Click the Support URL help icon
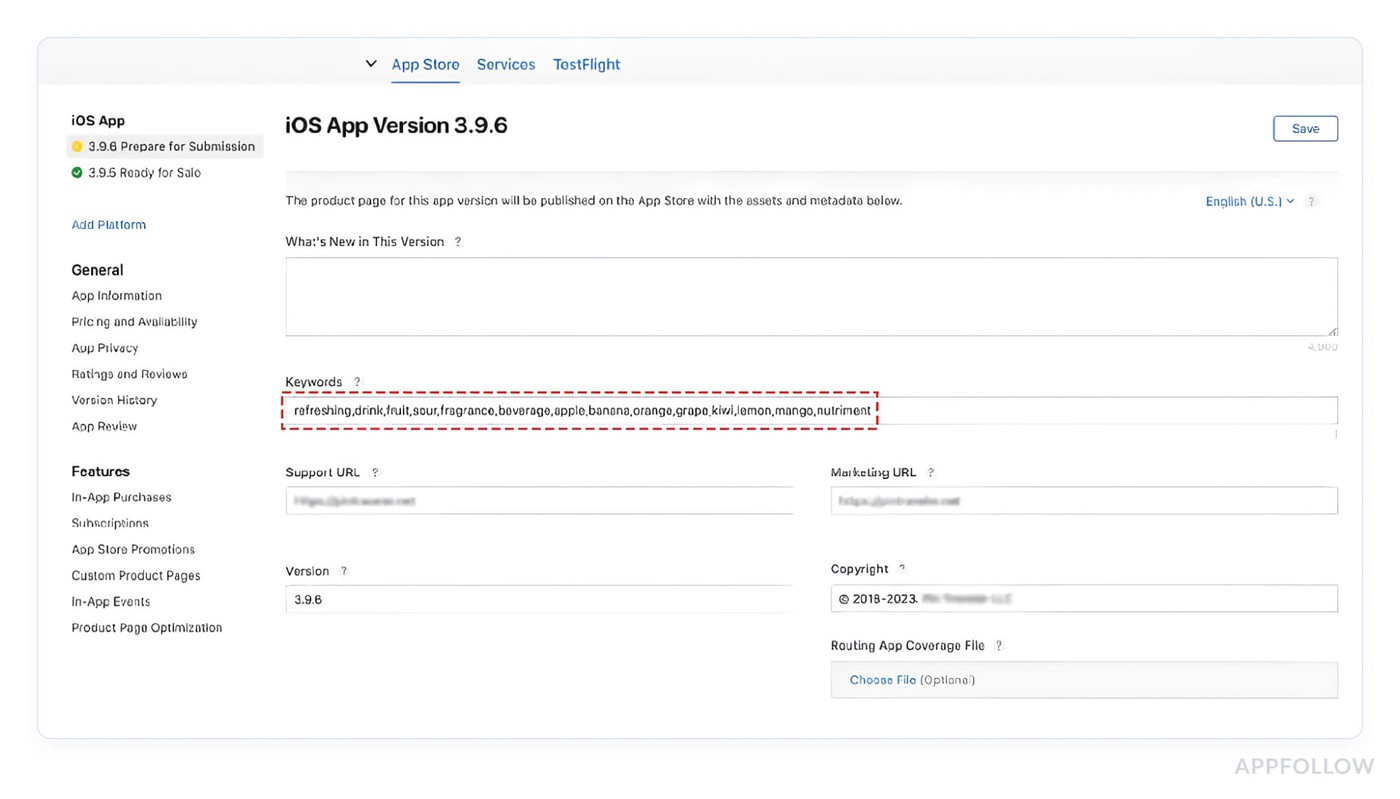The image size is (1400, 799). coord(375,472)
